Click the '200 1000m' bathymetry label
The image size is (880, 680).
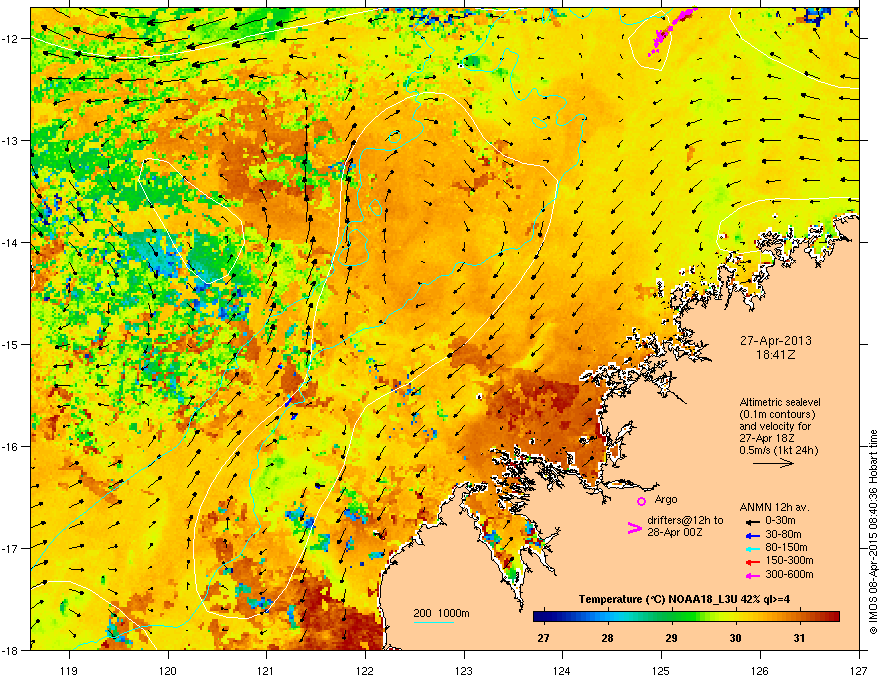(441, 613)
